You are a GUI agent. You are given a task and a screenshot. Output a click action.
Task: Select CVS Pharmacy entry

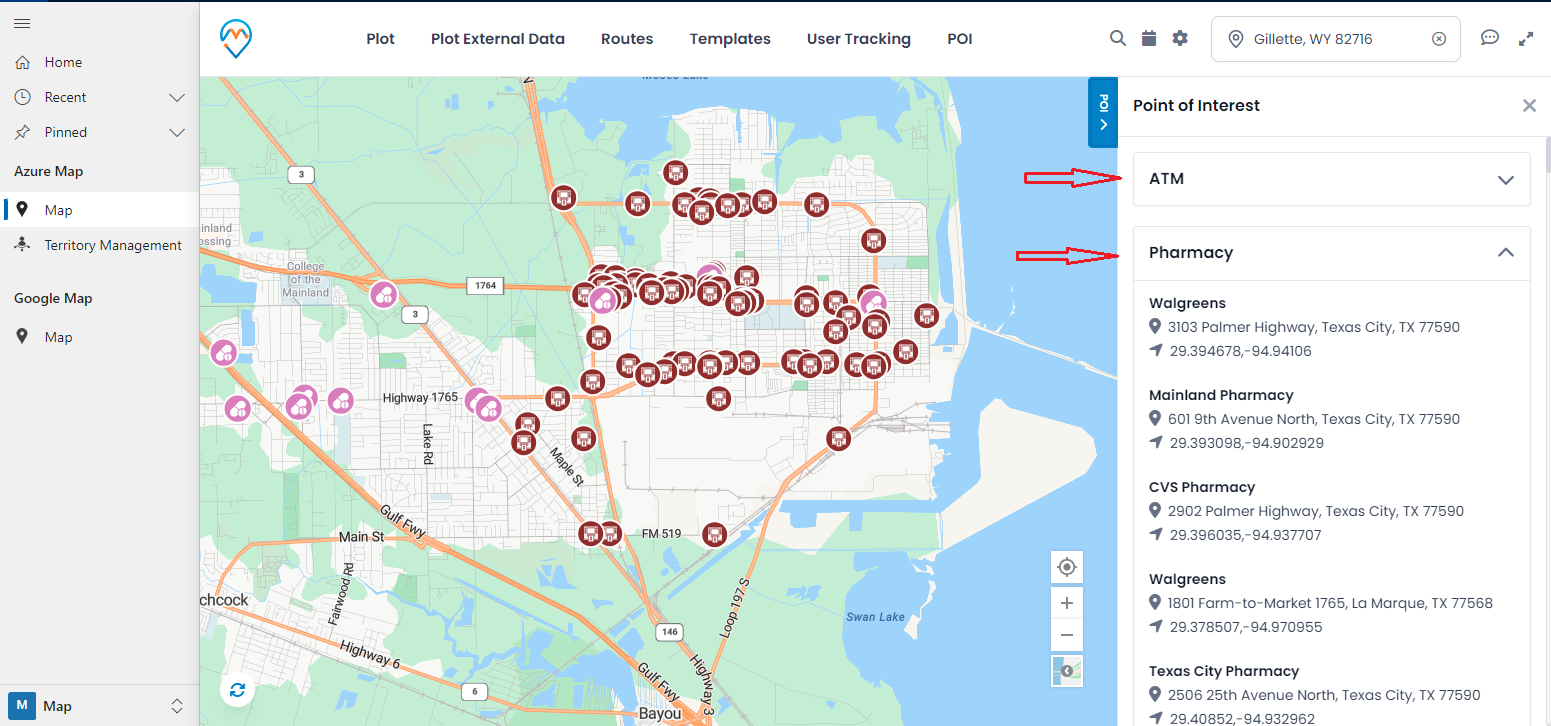[x=1202, y=487]
